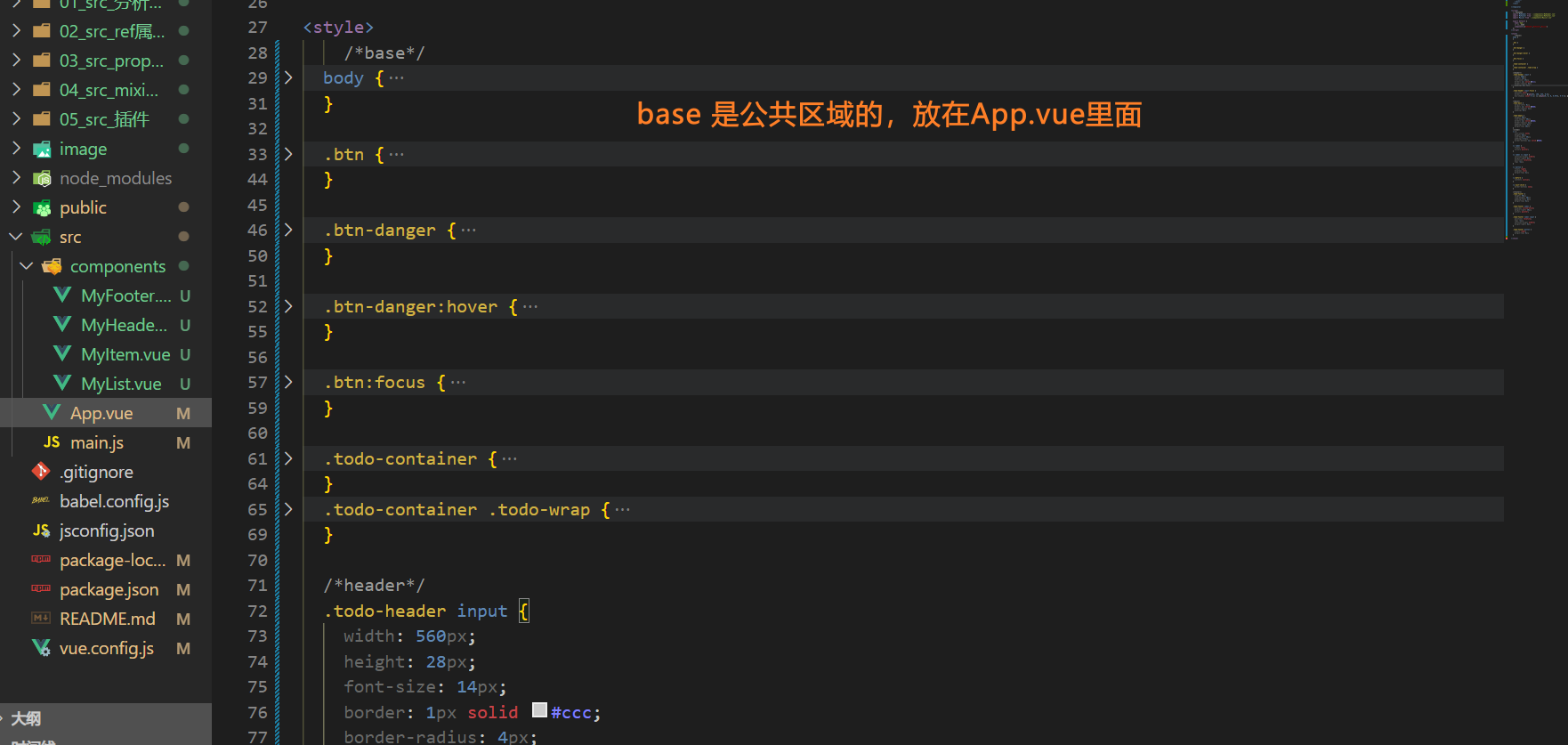This screenshot has height=745, width=1568.
Task: Expand the 05_src_插件 folder chevron
Action: coord(16,119)
